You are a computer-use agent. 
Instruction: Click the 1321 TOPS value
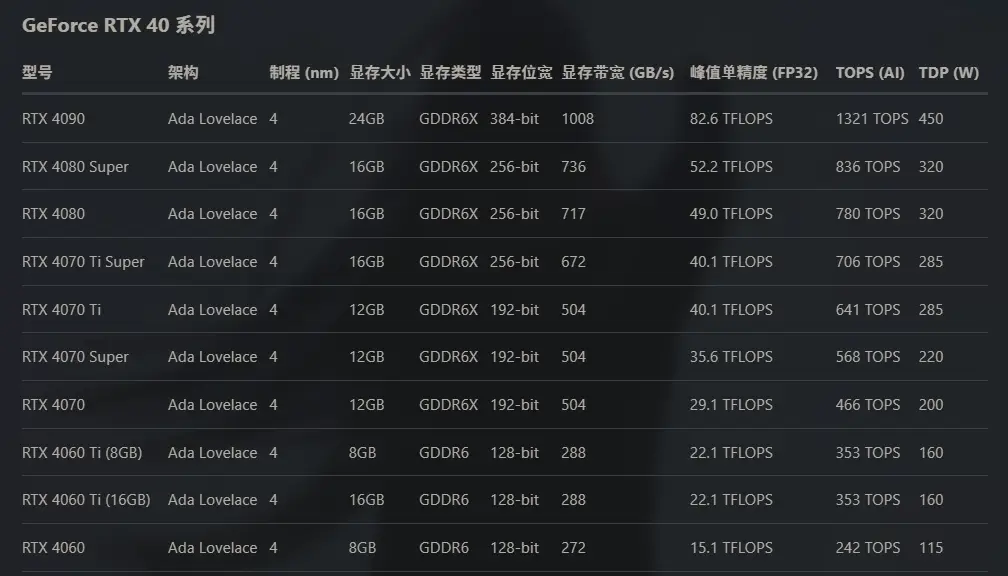click(872, 119)
